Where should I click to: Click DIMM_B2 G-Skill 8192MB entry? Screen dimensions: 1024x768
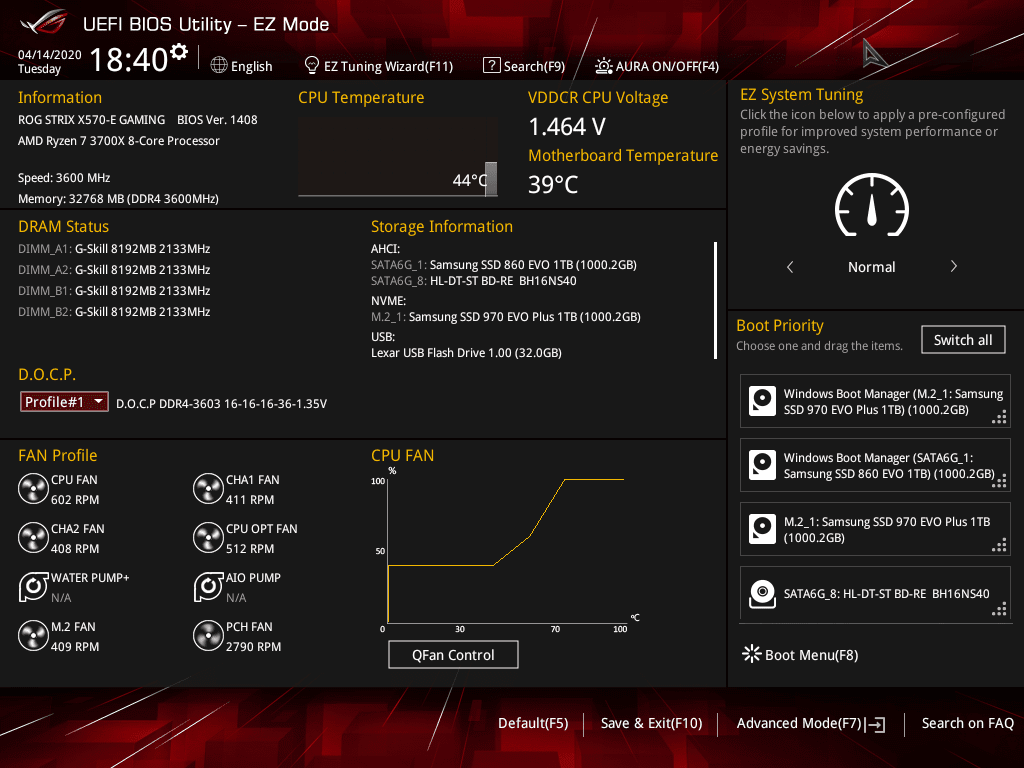pyautogui.click(x=114, y=312)
